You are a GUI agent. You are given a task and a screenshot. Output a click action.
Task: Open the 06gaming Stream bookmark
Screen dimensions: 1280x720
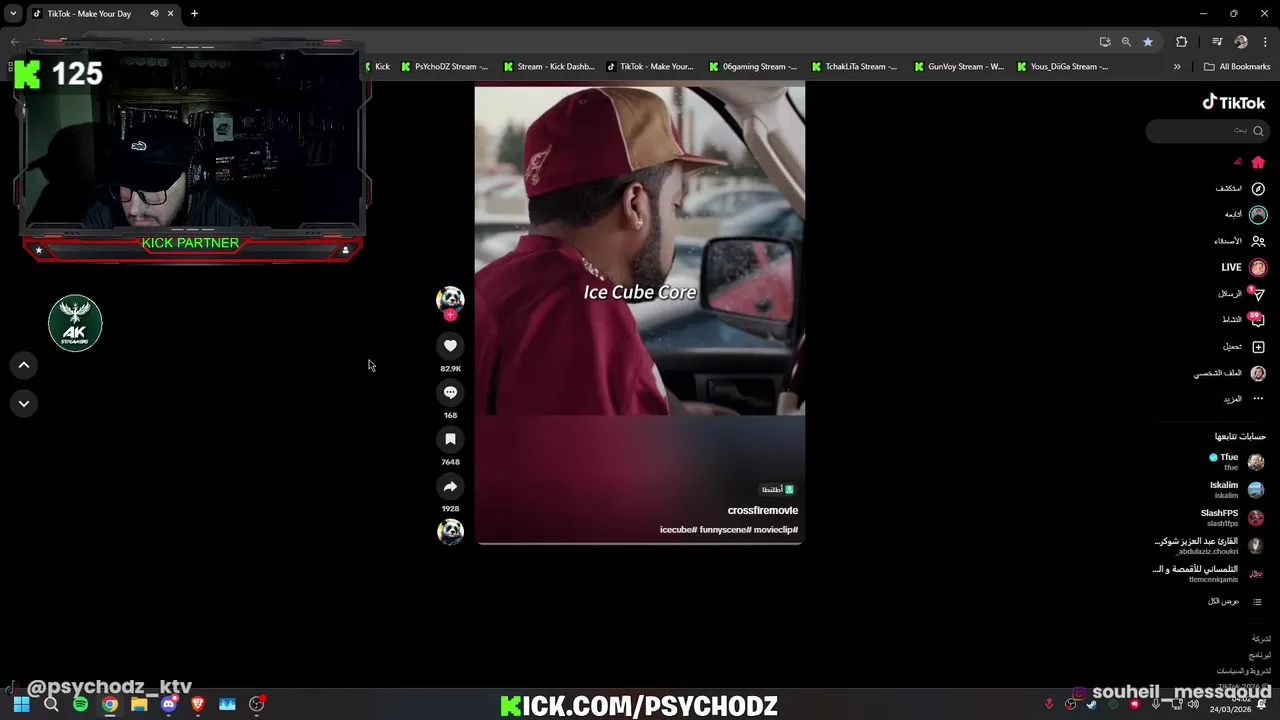[753, 67]
